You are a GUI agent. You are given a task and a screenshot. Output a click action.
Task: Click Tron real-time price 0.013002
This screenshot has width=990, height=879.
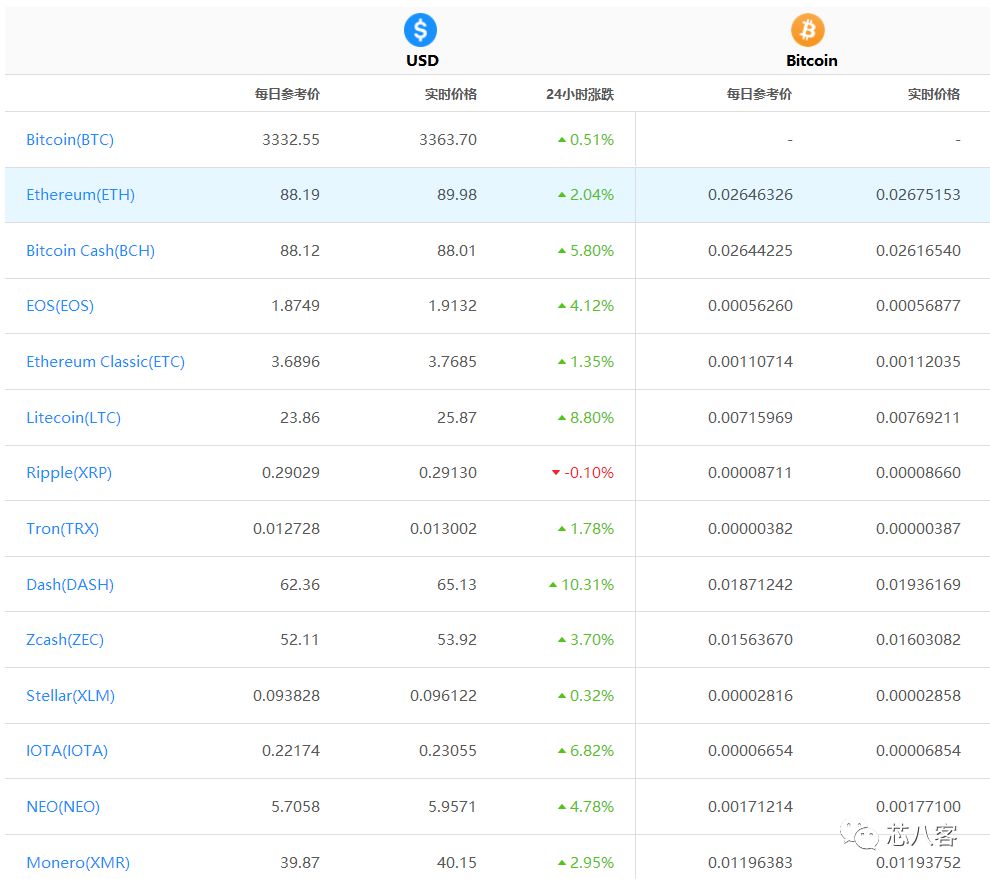coord(444,529)
